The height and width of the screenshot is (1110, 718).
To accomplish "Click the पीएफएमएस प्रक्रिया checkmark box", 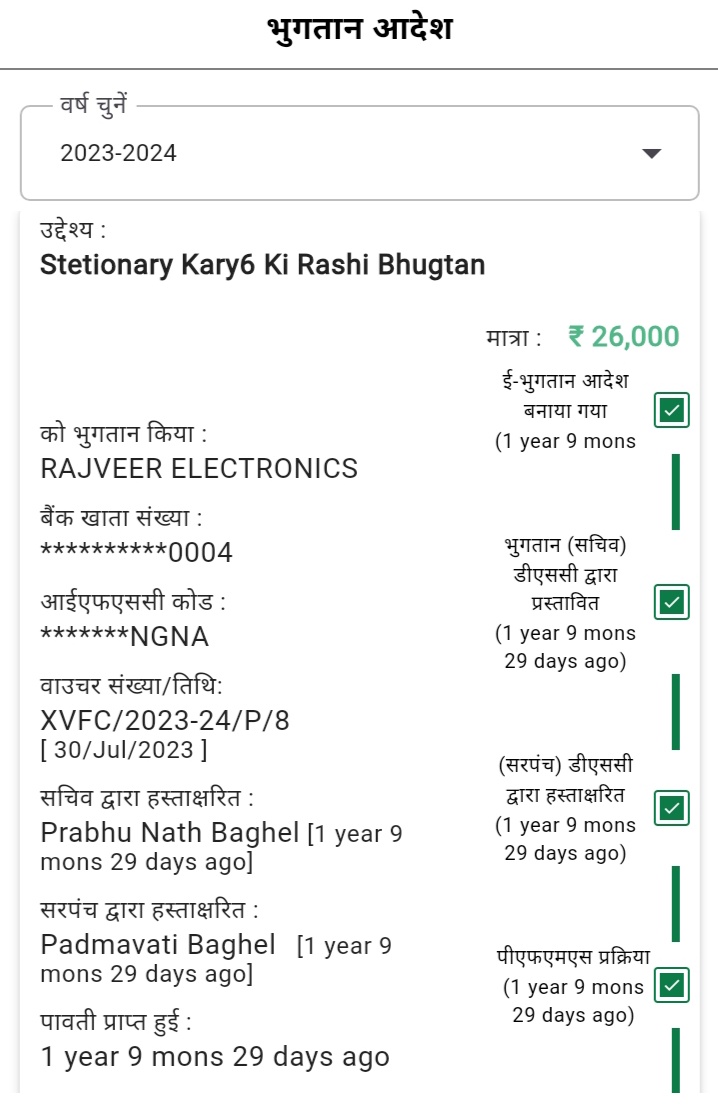I will [x=672, y=986].
